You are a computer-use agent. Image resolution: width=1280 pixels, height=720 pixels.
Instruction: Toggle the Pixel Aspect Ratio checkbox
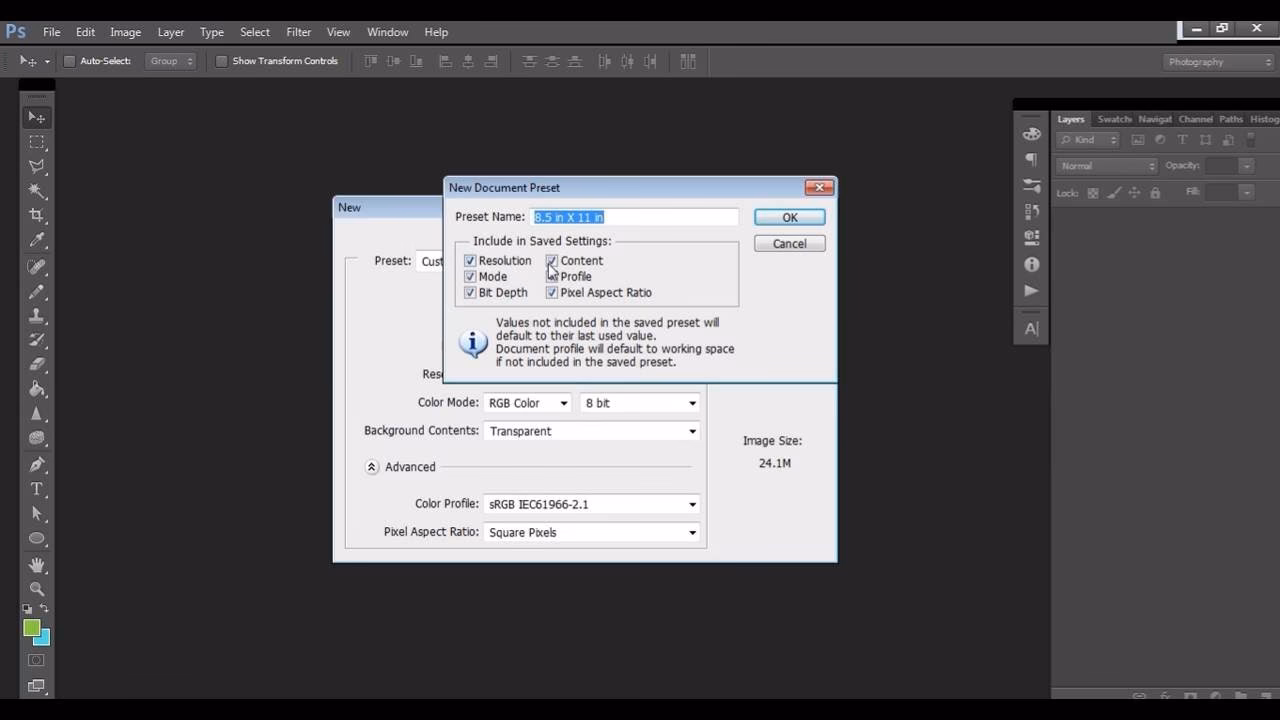[x=552, y=292]
